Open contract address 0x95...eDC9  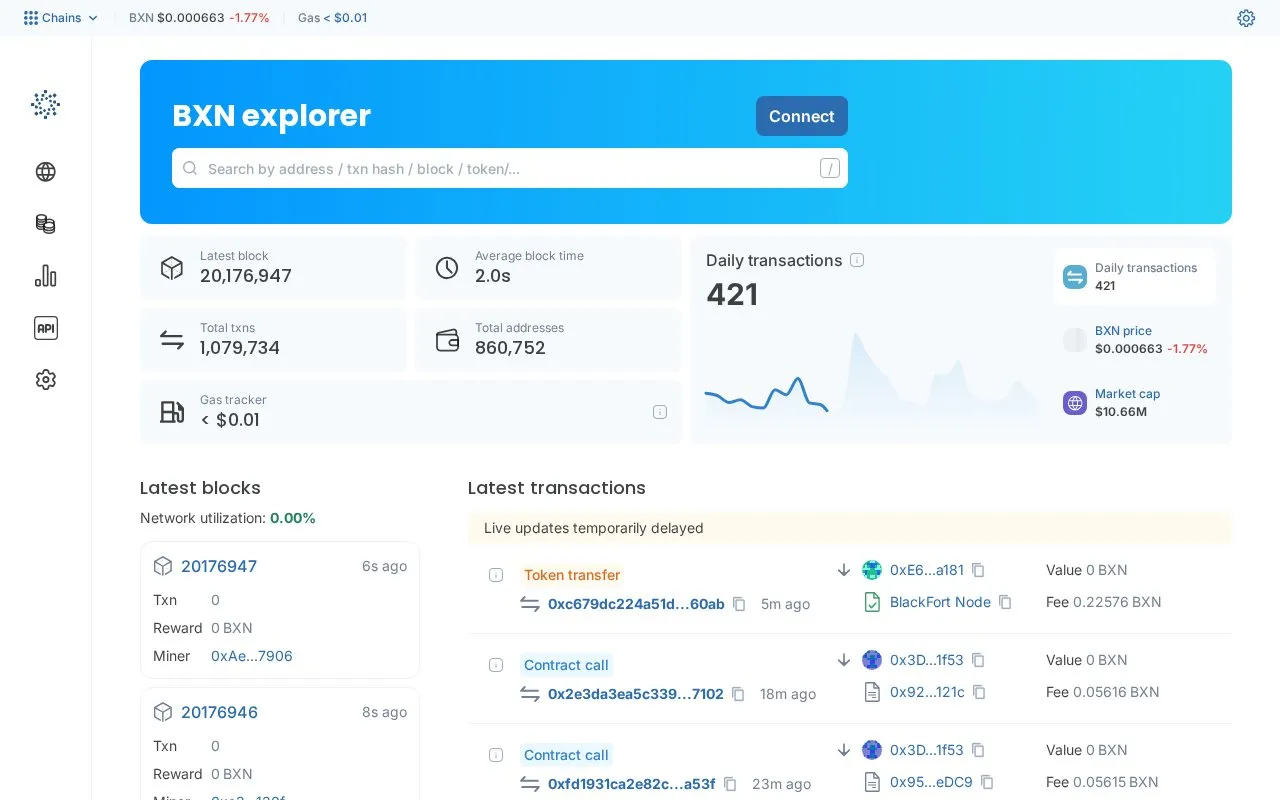pyautogui.click(x=931, y=782)
